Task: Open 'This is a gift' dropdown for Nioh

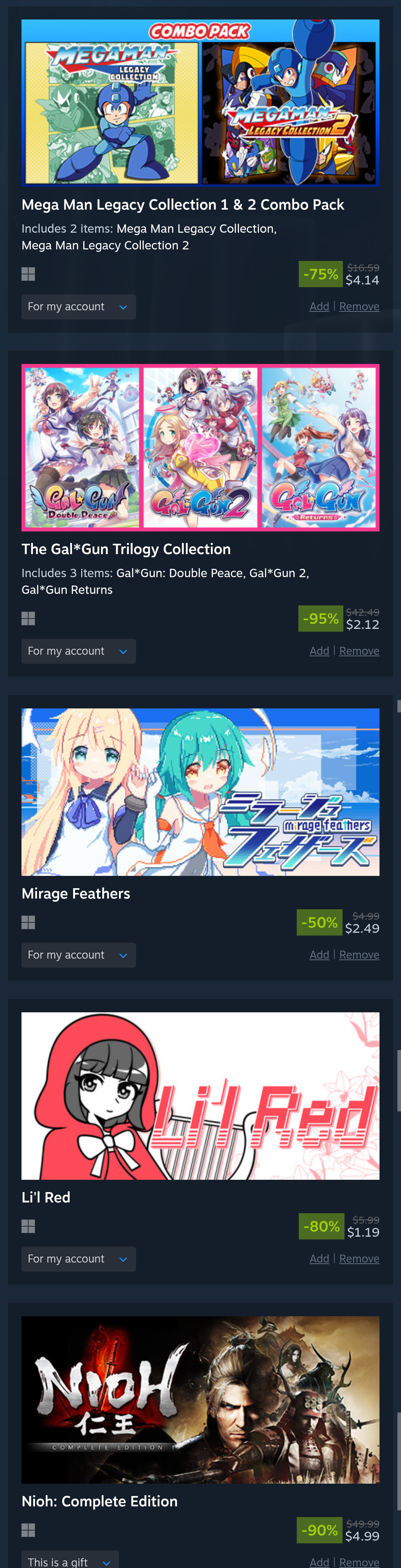Action: 70,1560
